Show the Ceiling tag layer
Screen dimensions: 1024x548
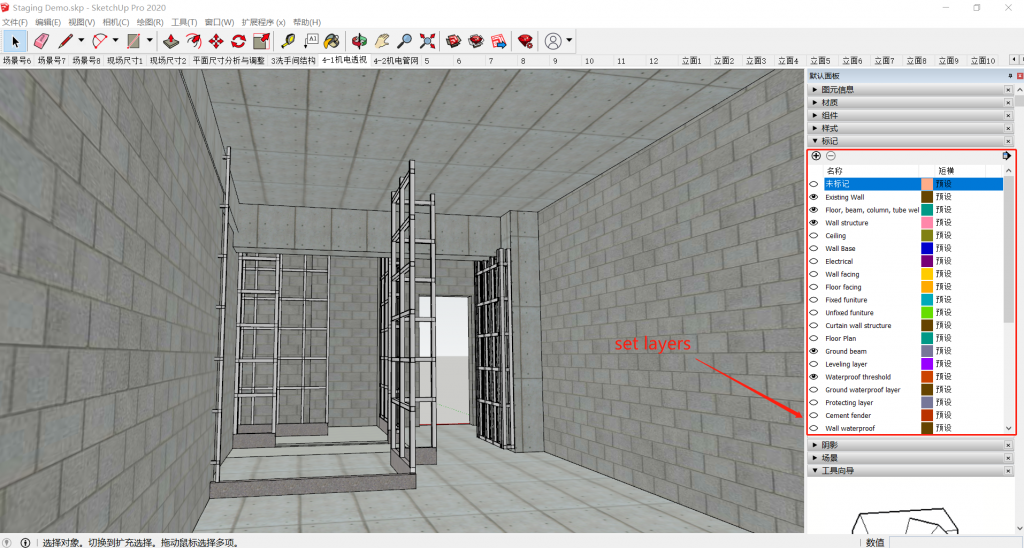coord(814,236)
